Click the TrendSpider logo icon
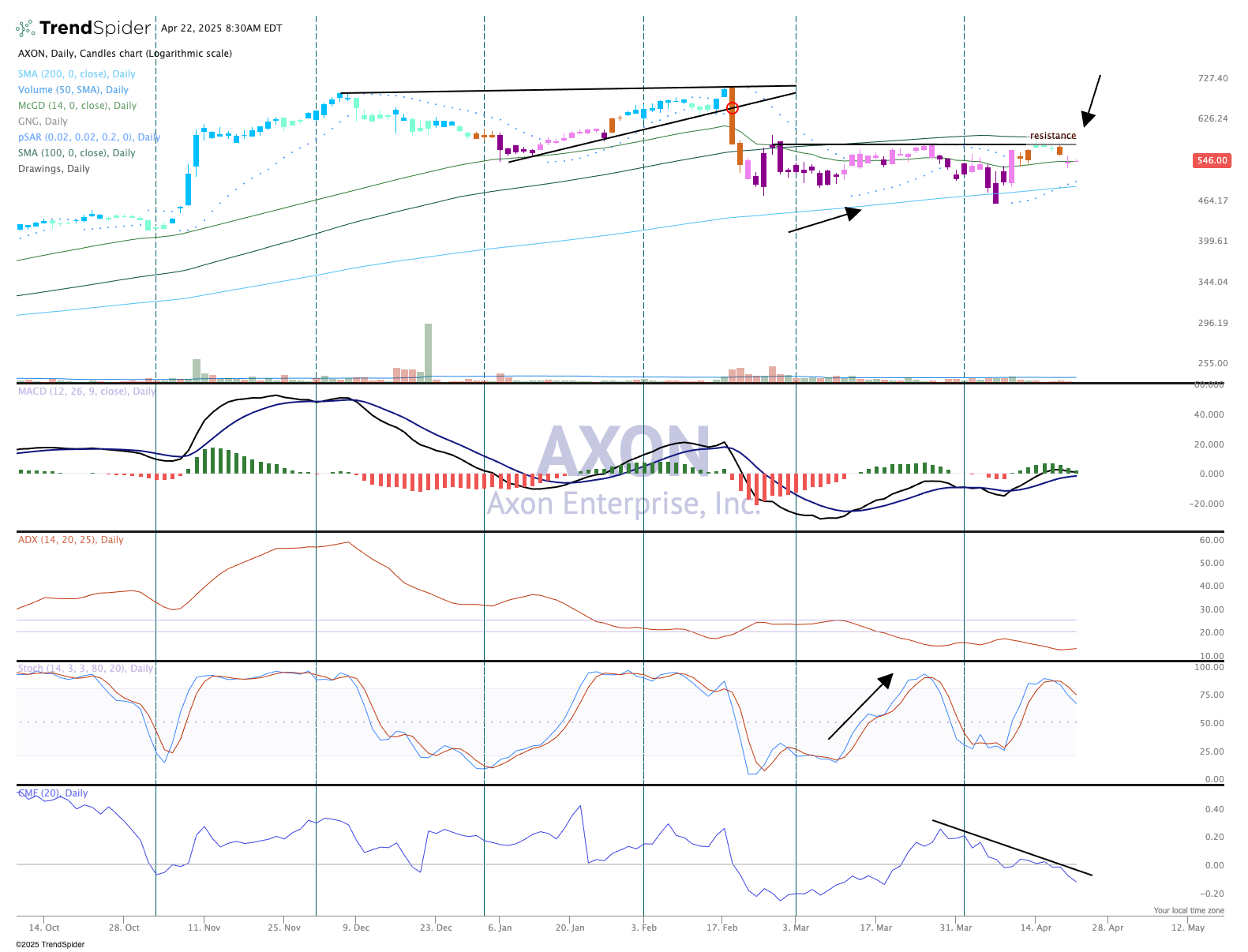 click(25, 28)
